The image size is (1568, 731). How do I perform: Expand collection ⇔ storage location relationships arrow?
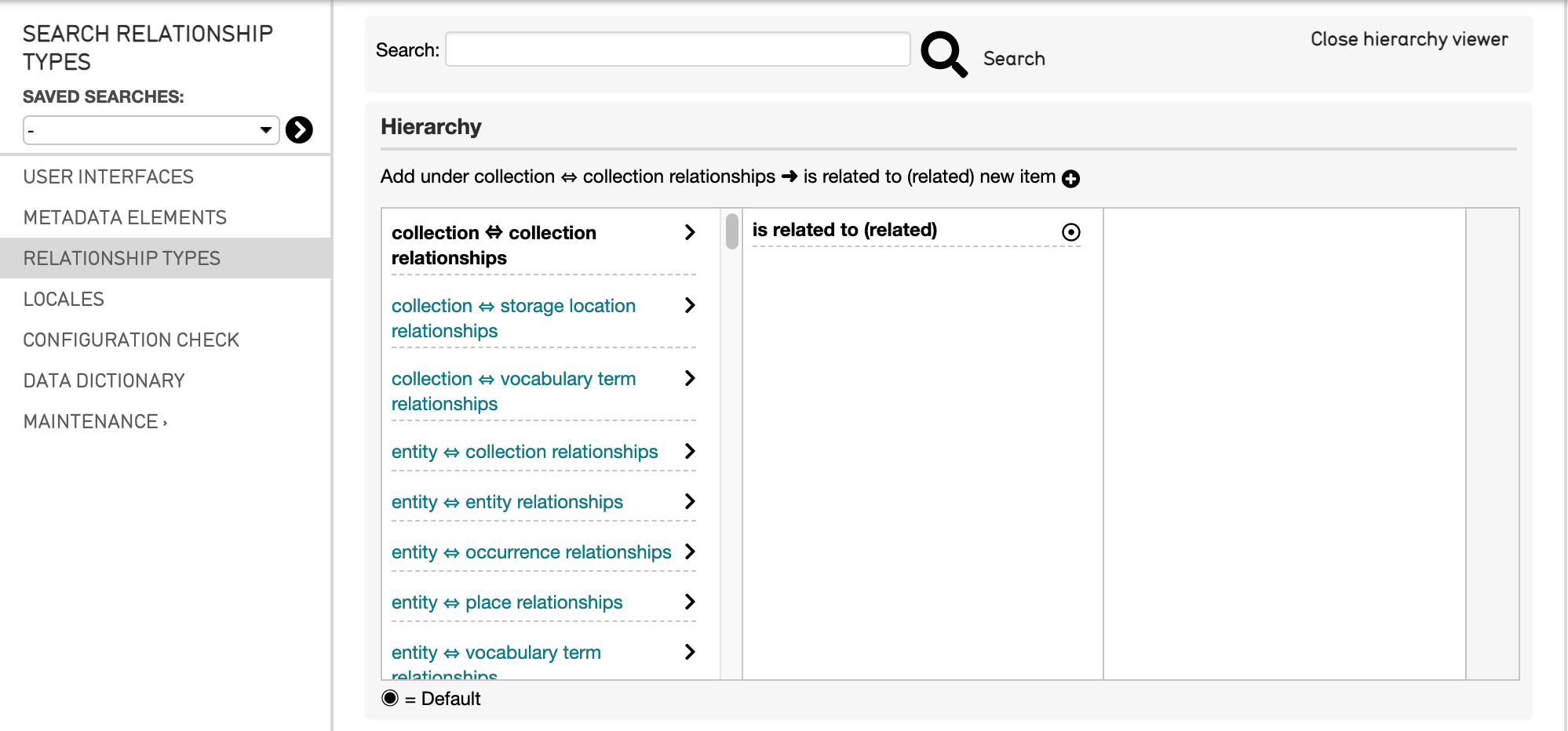690,305
